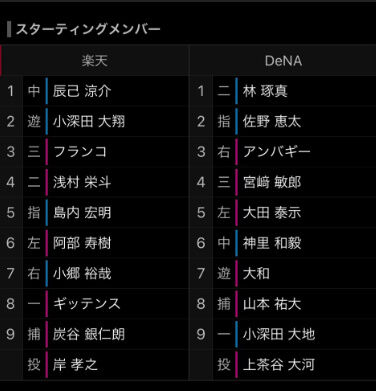
Task: Select the 楽天 team column header
Action: click(x=95, y=61)
